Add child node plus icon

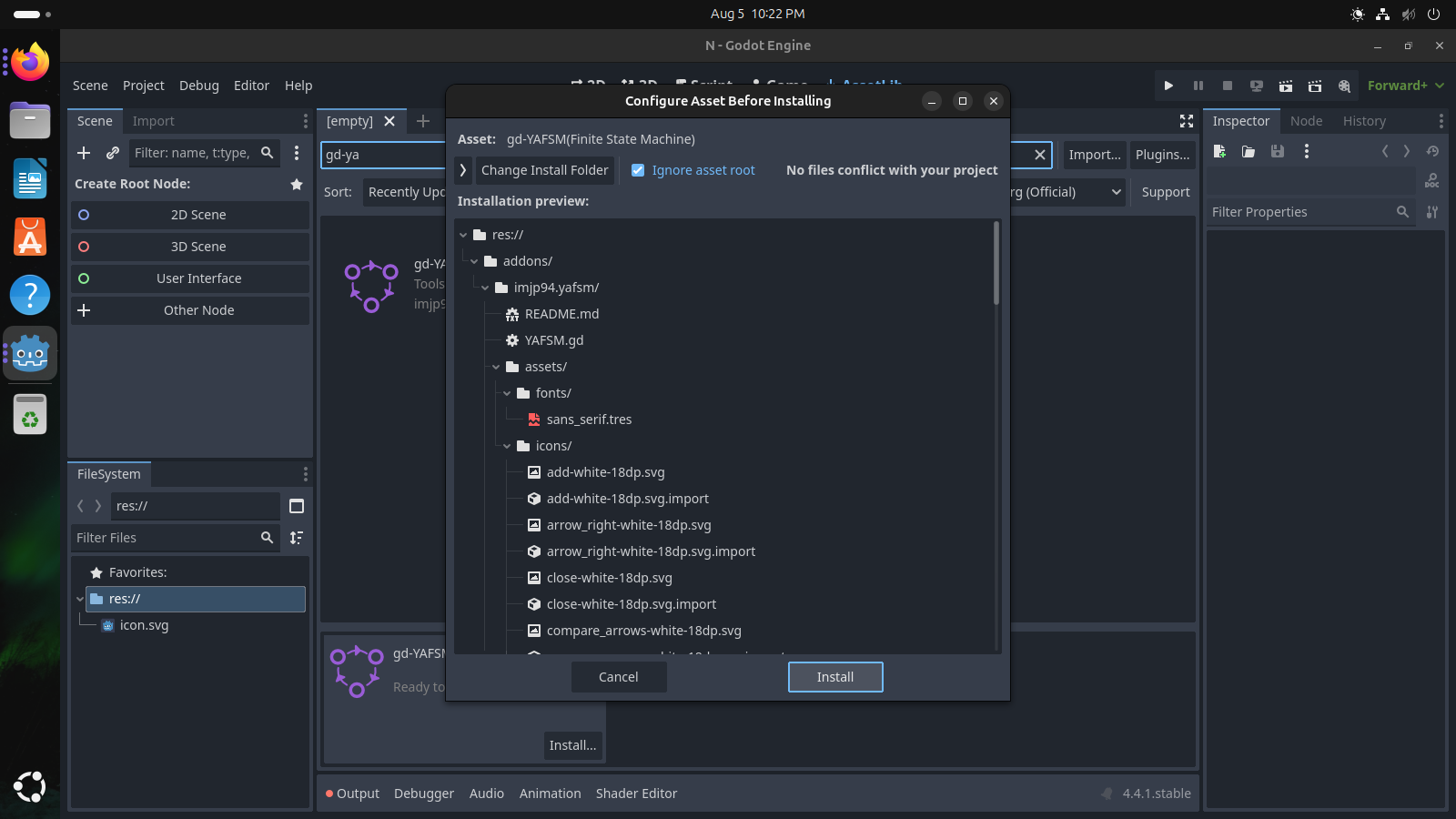[84, 153]
